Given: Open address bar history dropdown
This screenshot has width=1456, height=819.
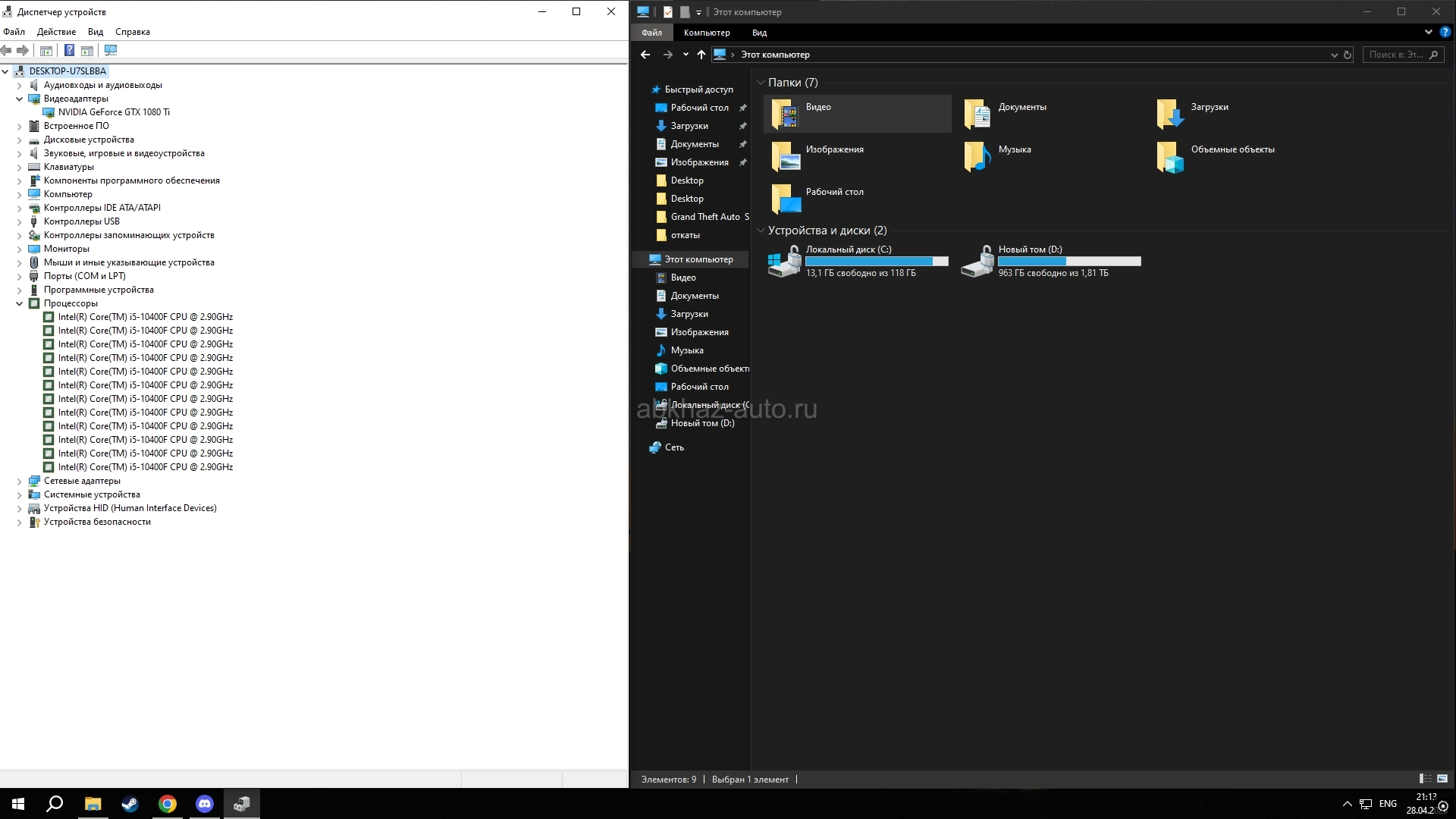Looking at the screenshot, I should (x=1334, y=55).
